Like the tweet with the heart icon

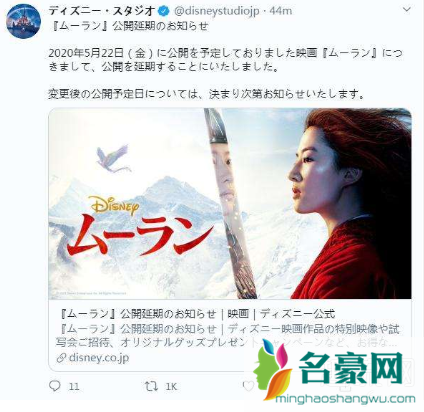coord(248,386)
